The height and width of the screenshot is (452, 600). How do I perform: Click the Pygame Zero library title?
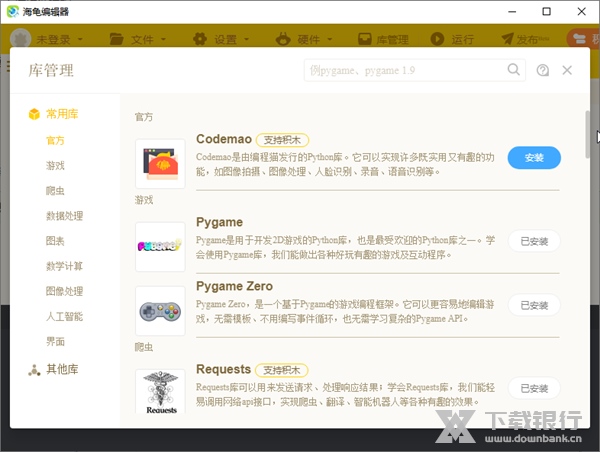(x=235, y=286)
